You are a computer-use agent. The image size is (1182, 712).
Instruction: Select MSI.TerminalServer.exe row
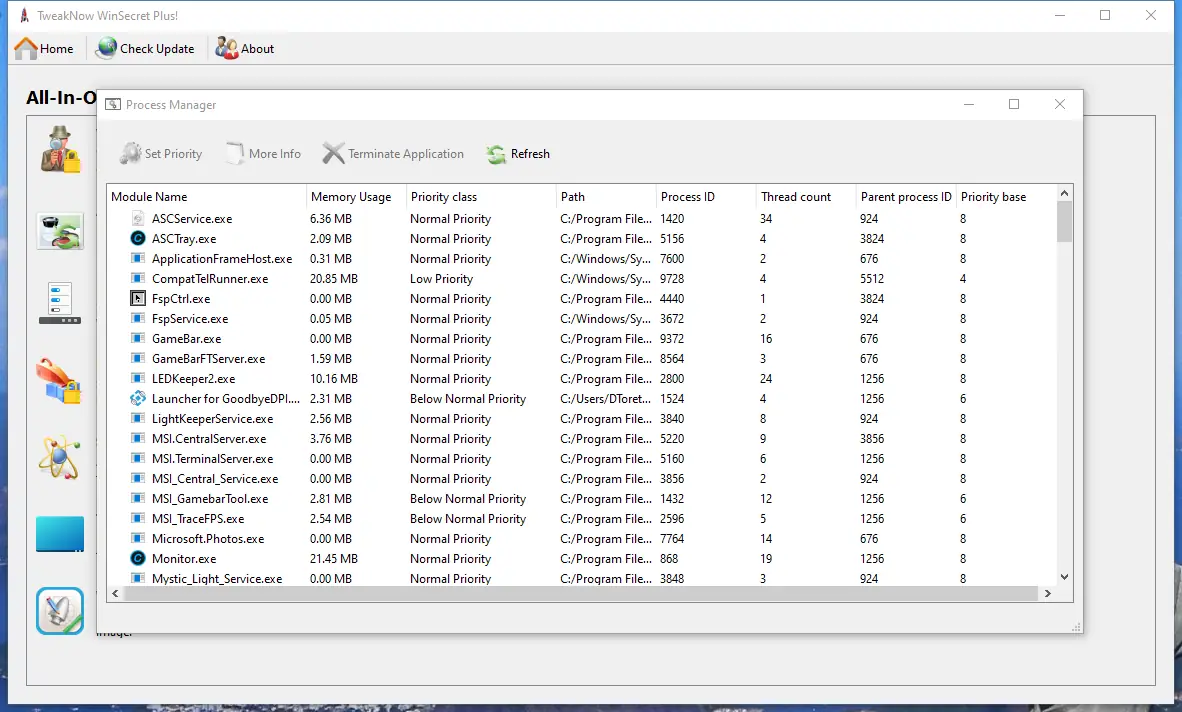[x=581, y=459]
